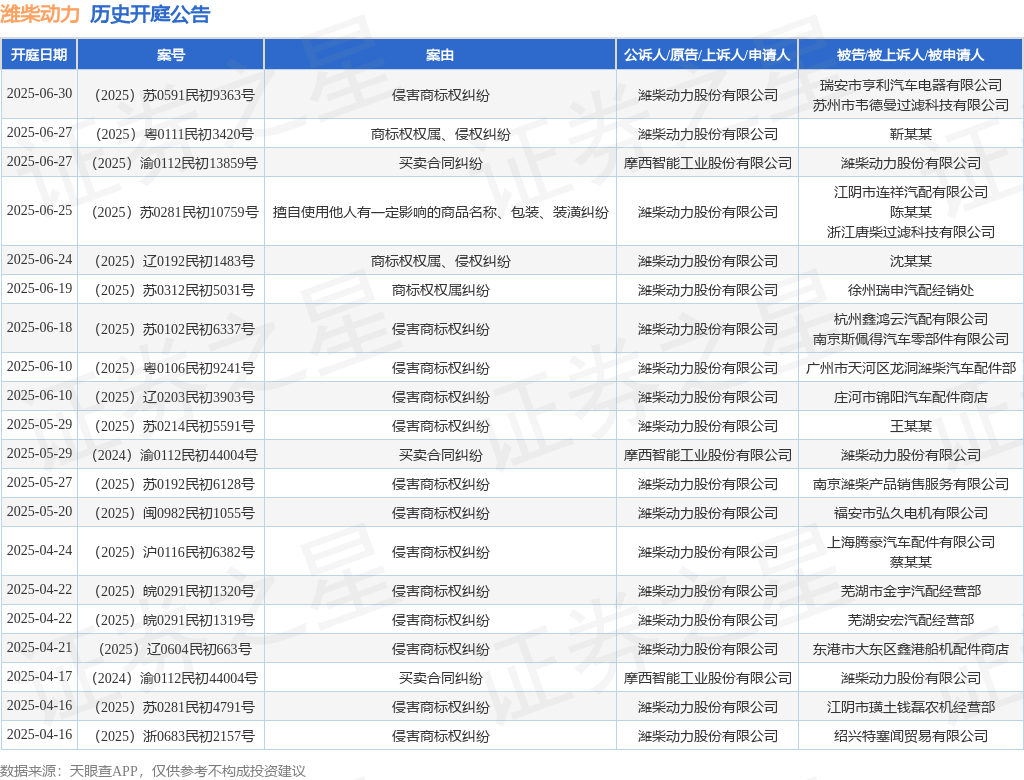Click defendant 苏州市韦德曼过滤科技有限公司
The width and height of the screenshot is (1024, 780).
[x=910, y=105]
